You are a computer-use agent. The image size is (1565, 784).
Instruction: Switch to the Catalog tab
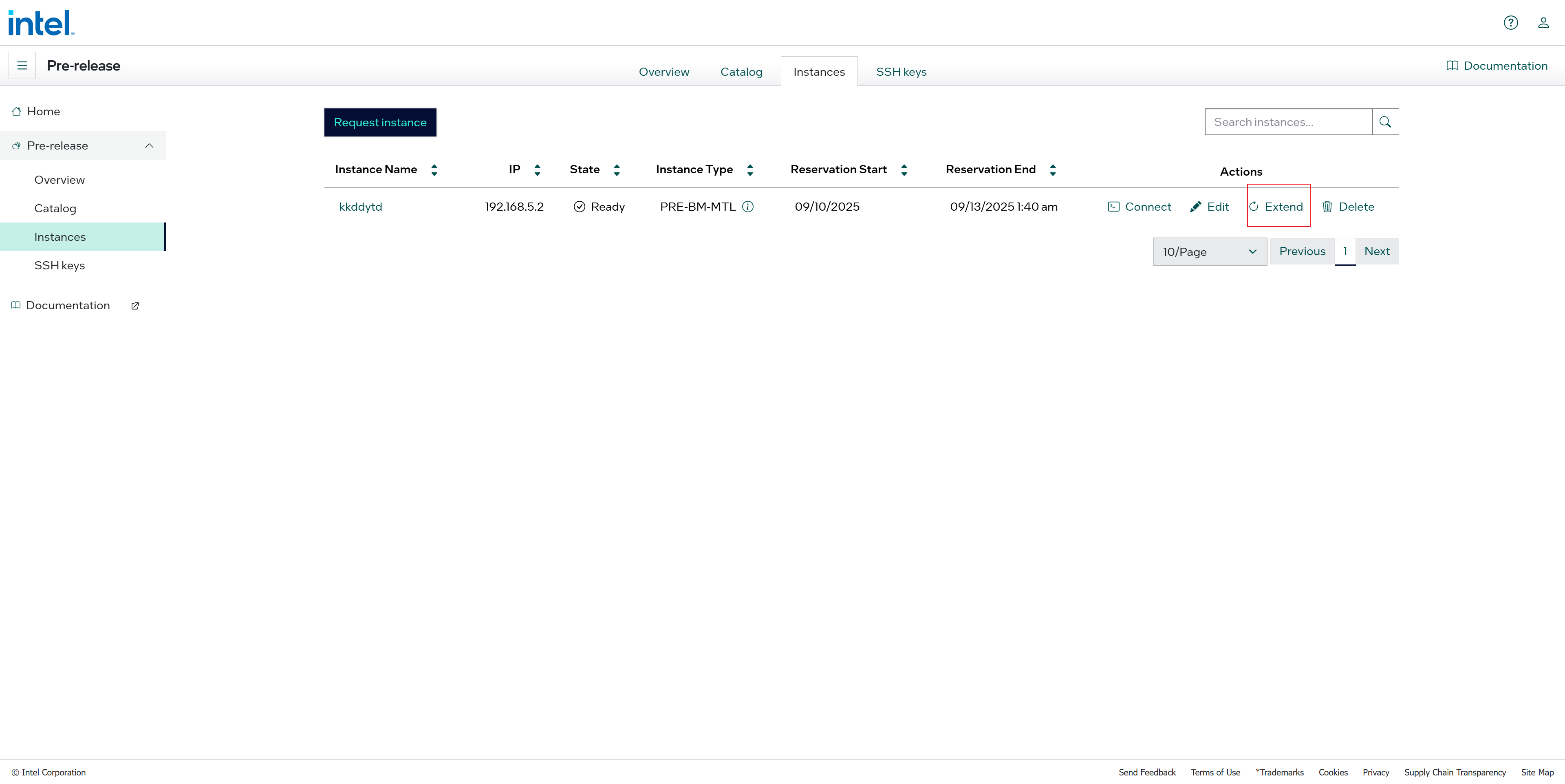[x=741, y=72]
